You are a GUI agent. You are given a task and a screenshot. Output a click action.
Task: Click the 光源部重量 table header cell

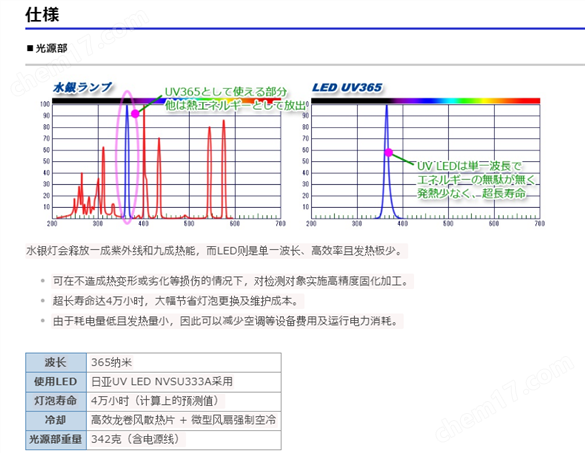[x=56, y=440]
